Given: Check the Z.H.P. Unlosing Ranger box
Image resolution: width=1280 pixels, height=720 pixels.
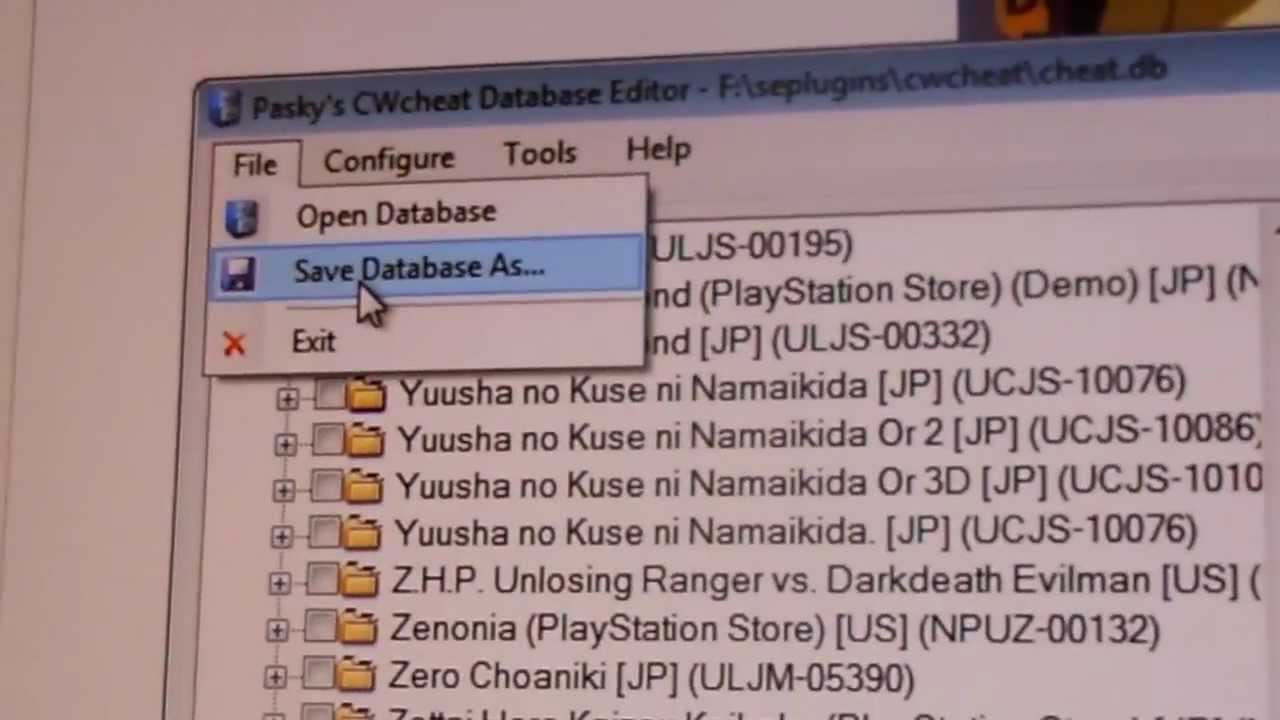Looking at the screenshot, I should [x=322, y=579].
